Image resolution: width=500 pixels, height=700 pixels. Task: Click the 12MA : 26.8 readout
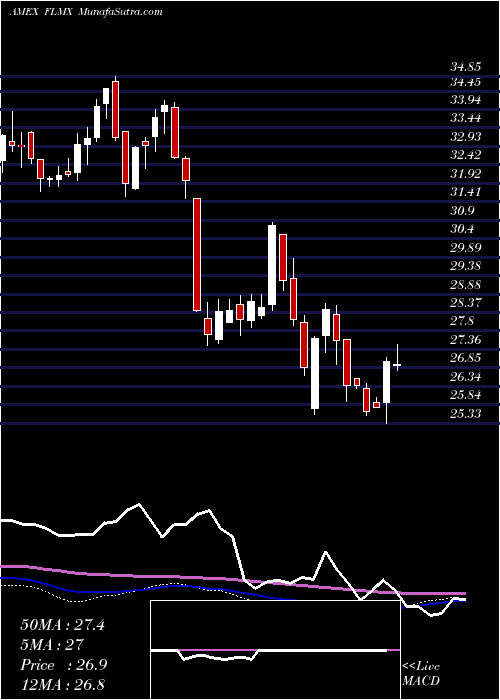pyautogui.click(x=62, y=685)
